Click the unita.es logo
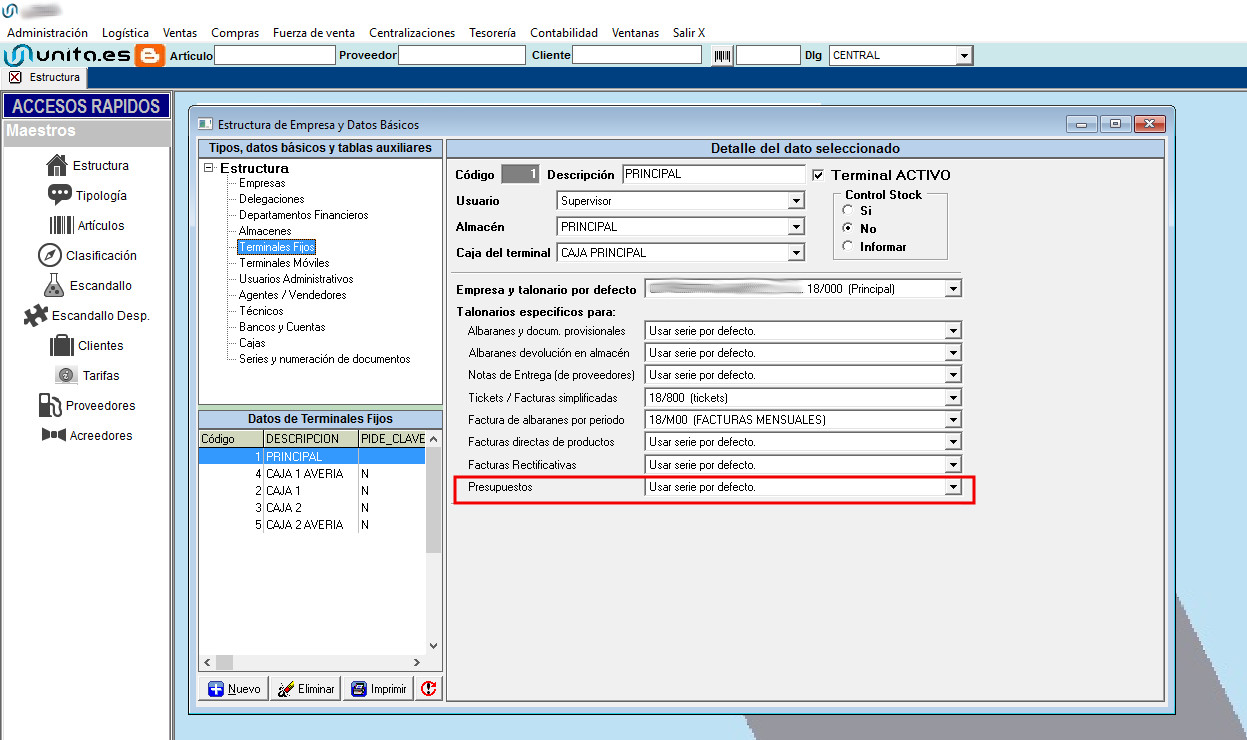The width and height of the screenshot is (1247, 740). click(69, 56)
